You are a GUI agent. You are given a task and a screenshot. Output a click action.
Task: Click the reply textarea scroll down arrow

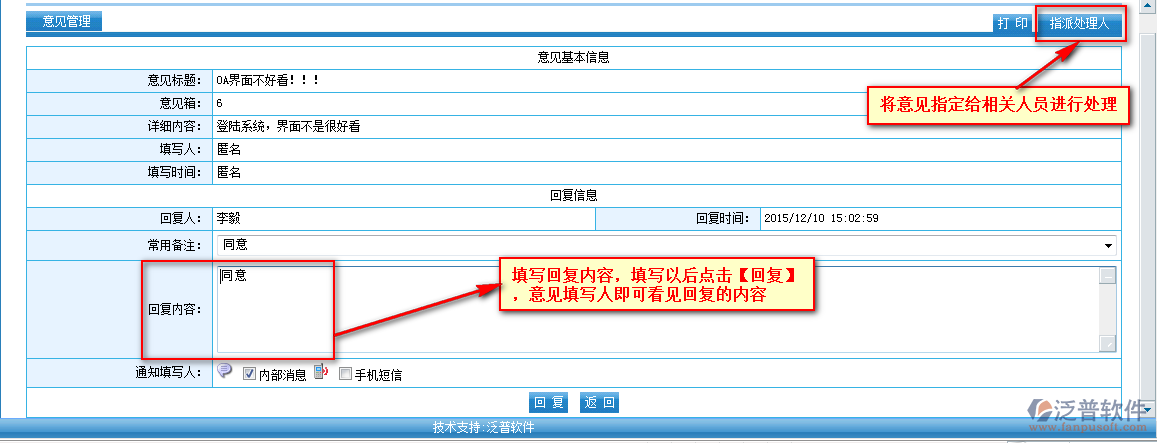[1107, 343]
